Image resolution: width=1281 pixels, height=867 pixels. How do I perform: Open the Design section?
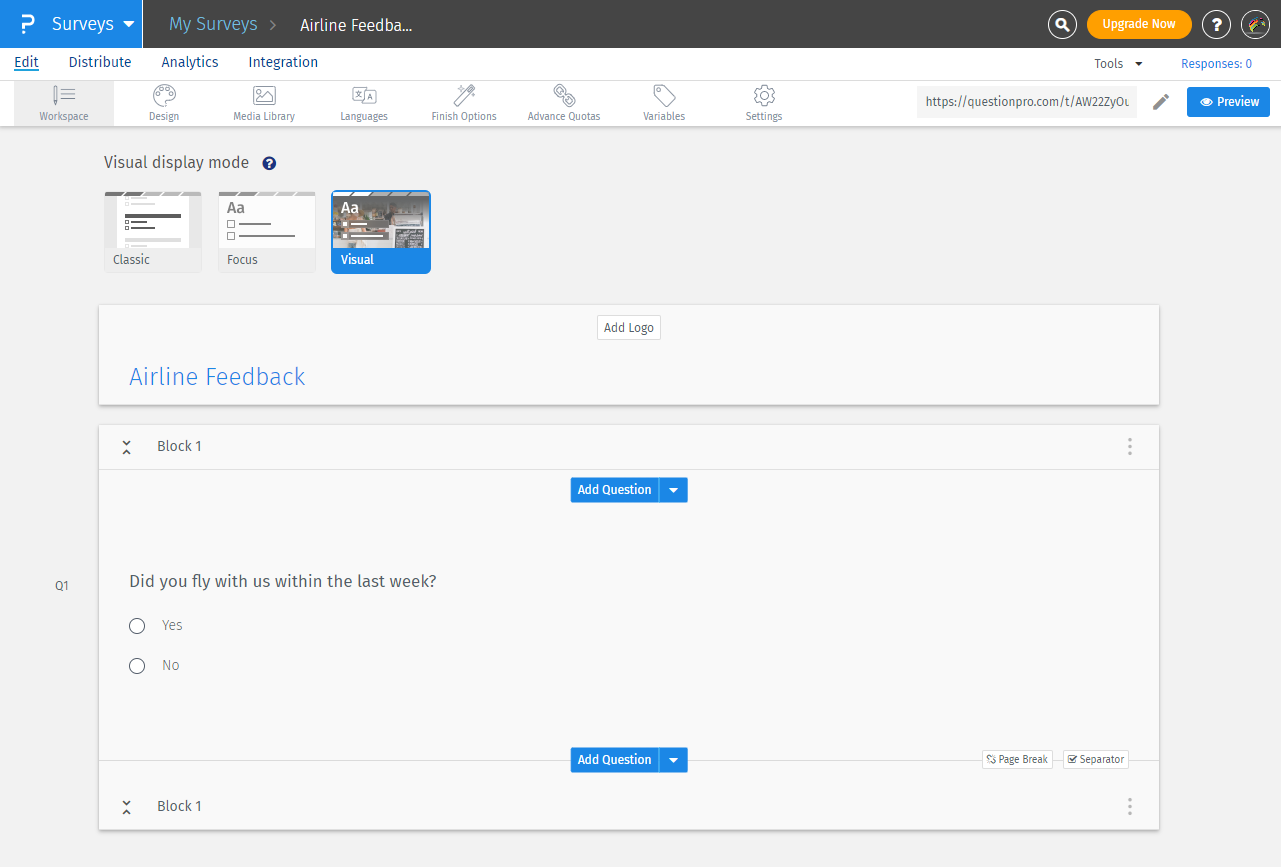click(x=163, y=102)
